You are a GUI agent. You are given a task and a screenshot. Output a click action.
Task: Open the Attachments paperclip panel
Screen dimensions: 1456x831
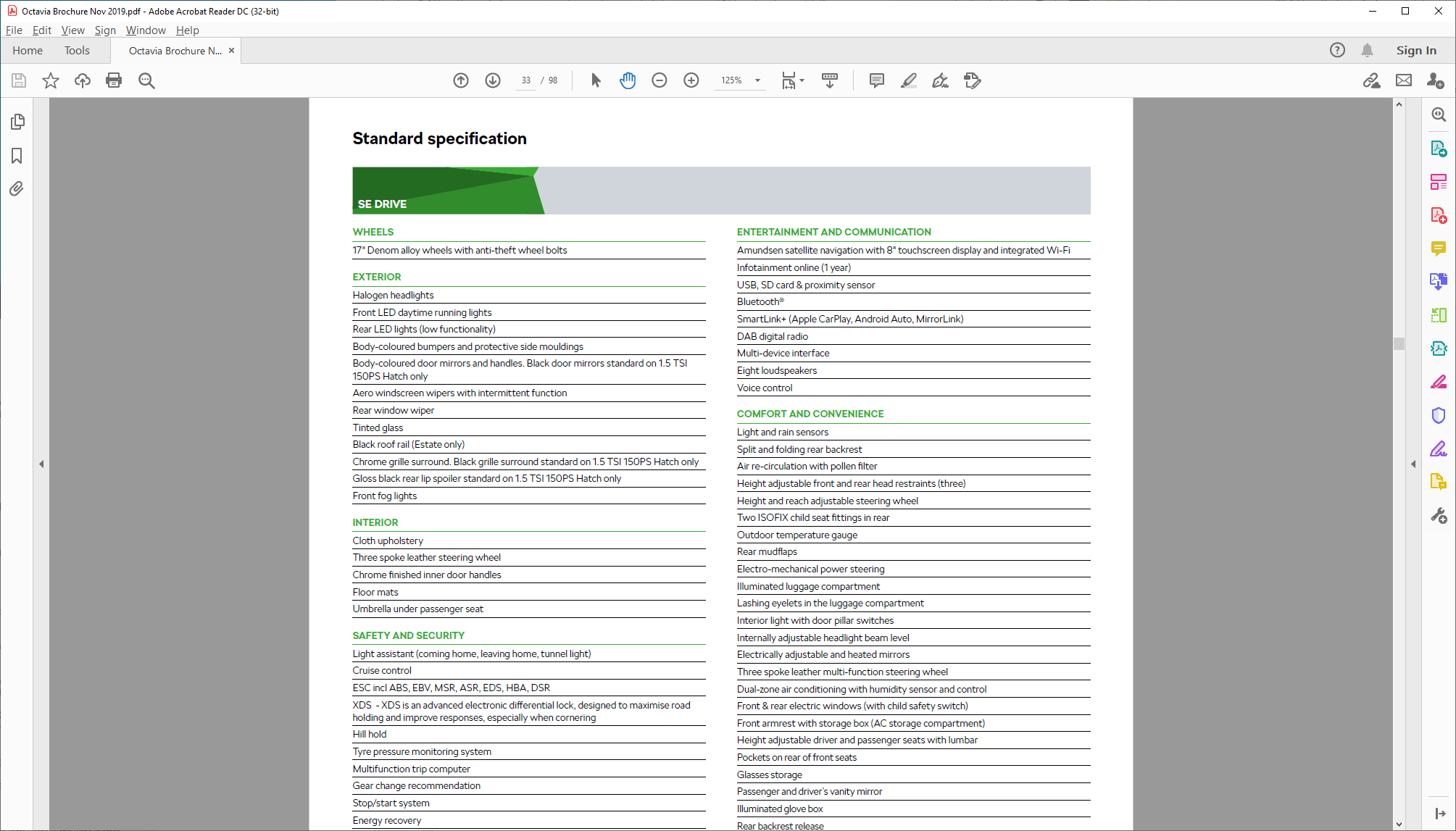click(x=17, y=189)
